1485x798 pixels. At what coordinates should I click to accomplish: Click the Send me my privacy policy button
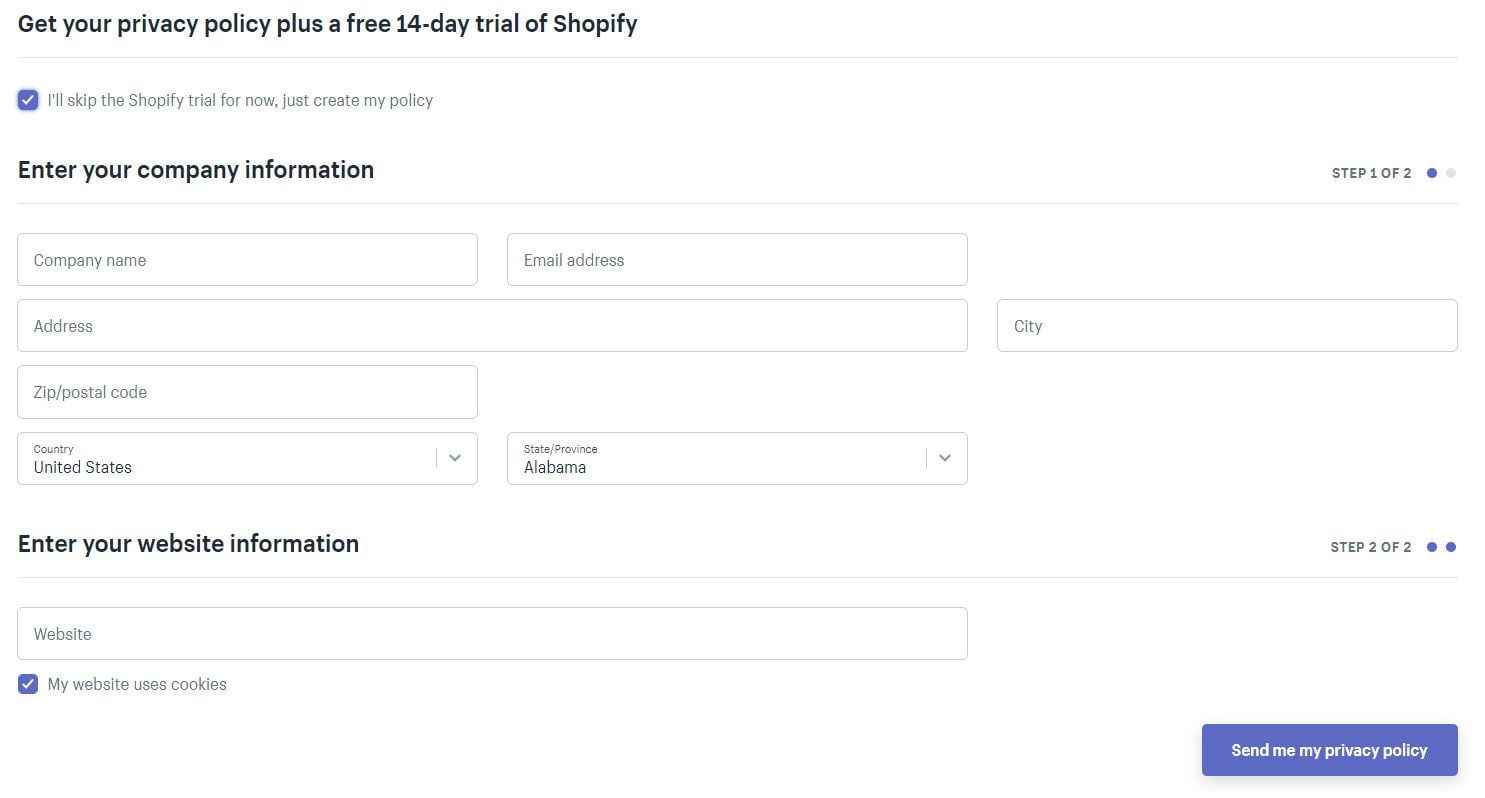click(x=1329, y=749)
